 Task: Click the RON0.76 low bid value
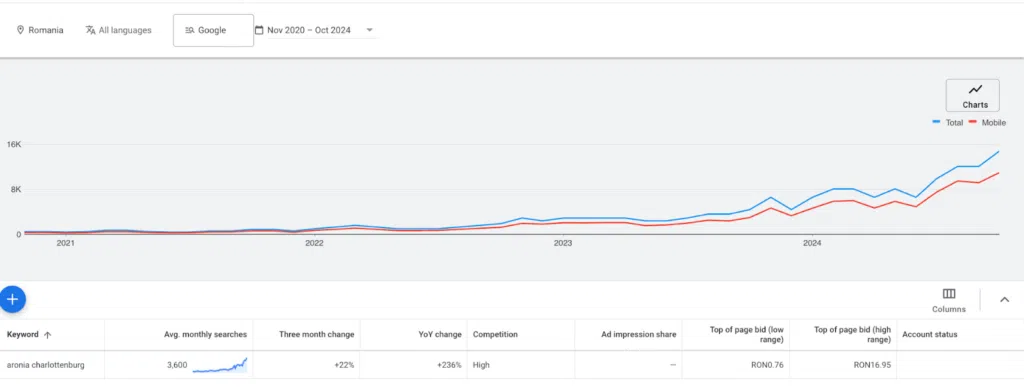tap(767, 365)
